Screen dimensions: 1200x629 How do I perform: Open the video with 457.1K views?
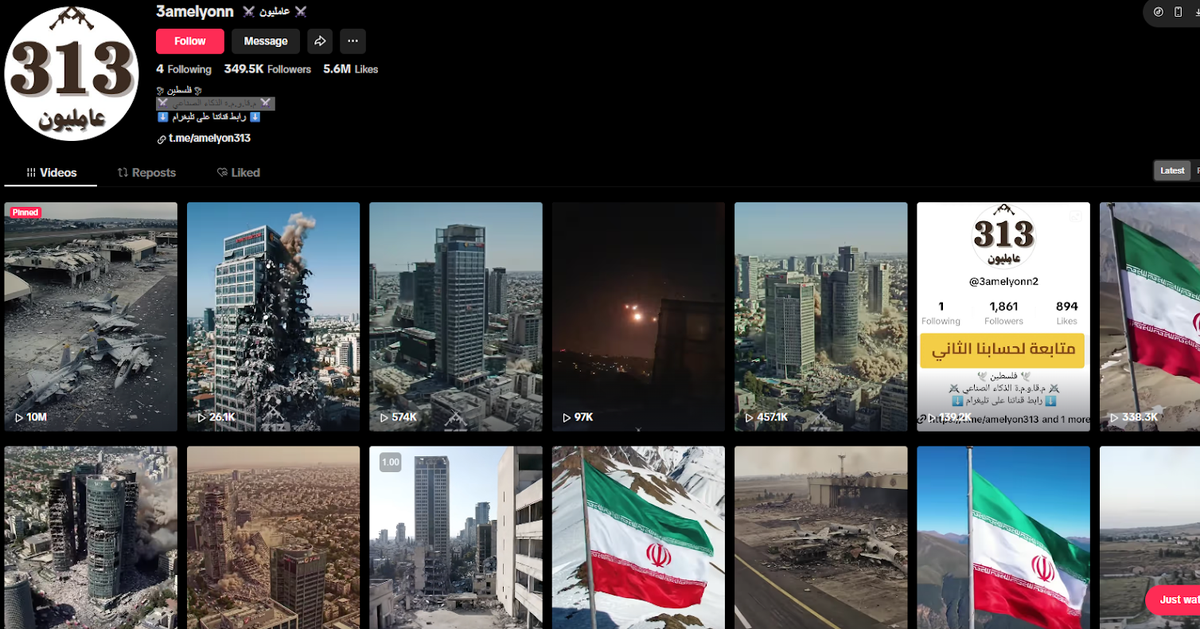[x=821, y=317]
